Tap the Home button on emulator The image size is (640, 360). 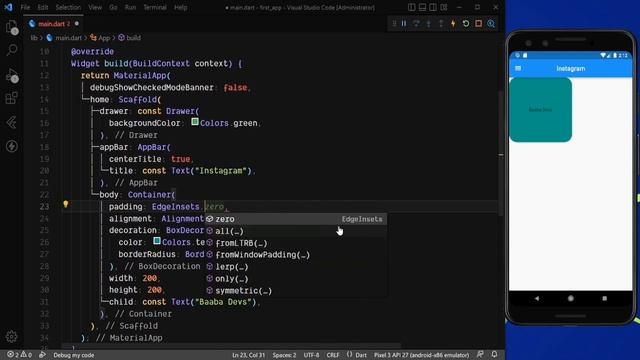coord(571,298)
